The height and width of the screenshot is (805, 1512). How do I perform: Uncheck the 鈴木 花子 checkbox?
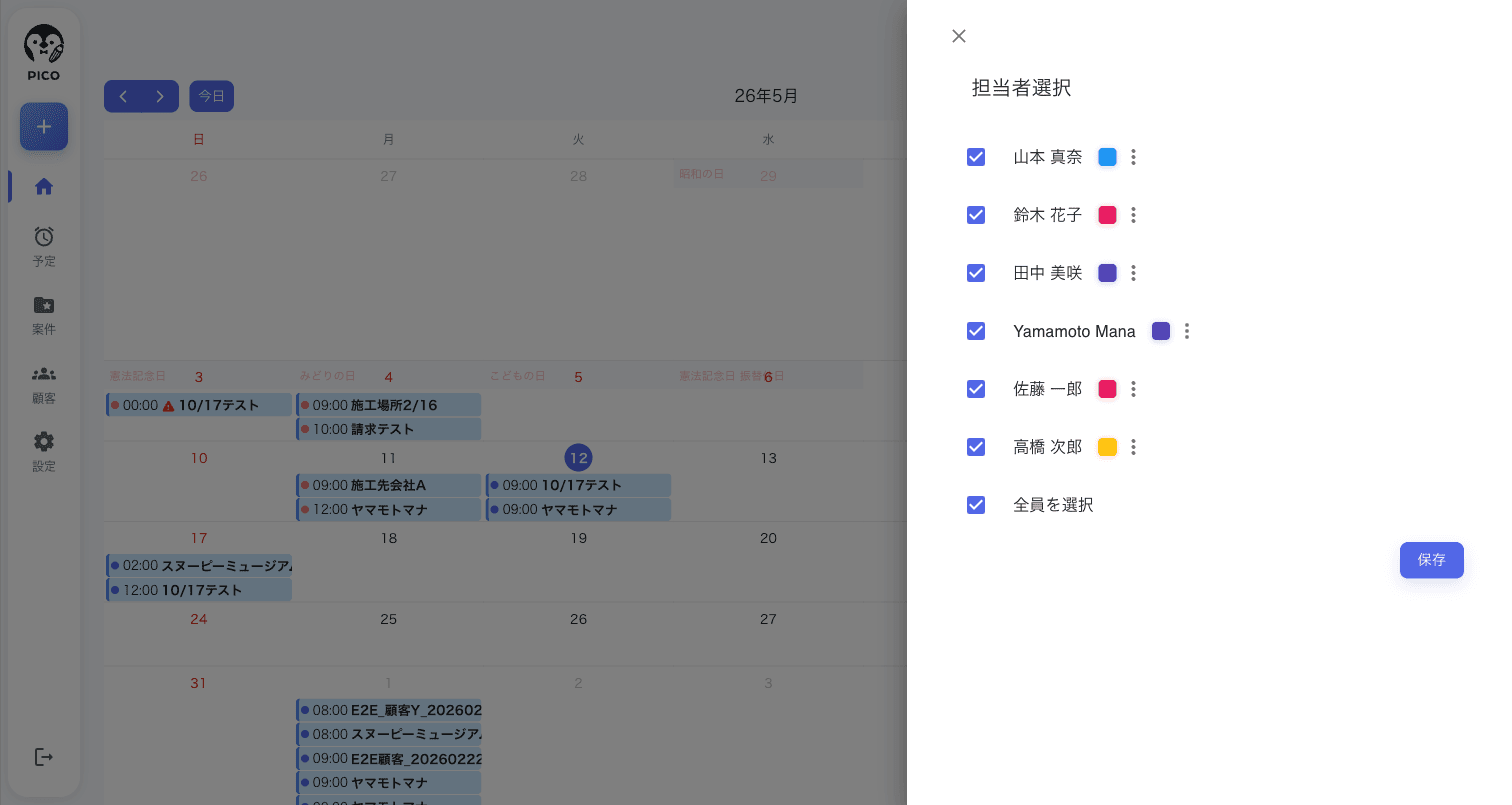pos(976,215)
